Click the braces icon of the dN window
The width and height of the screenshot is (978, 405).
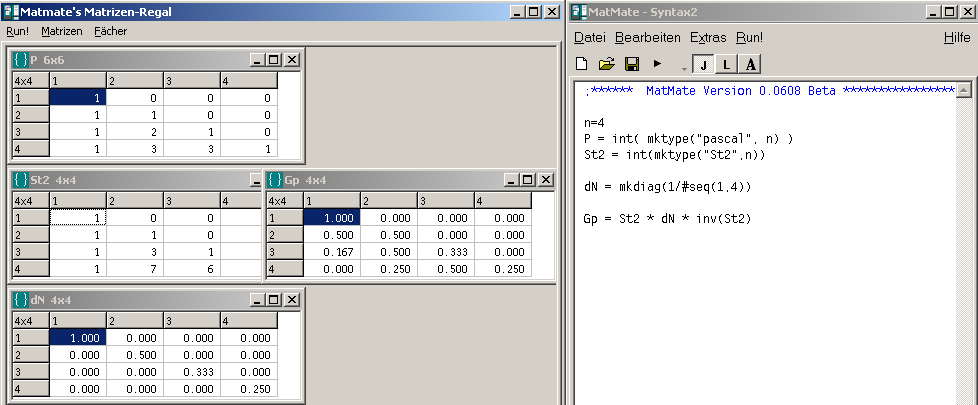pos(20,299)
